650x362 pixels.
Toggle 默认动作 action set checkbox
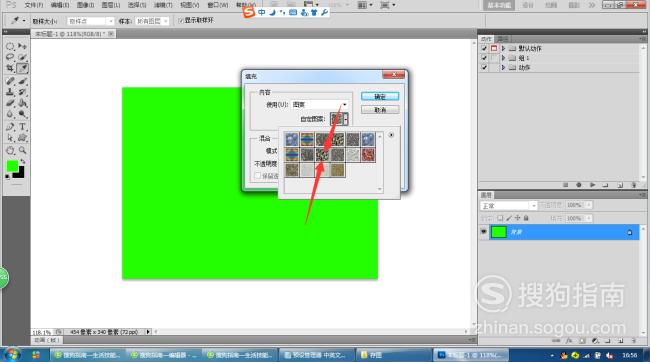click(x=484, y=49)
